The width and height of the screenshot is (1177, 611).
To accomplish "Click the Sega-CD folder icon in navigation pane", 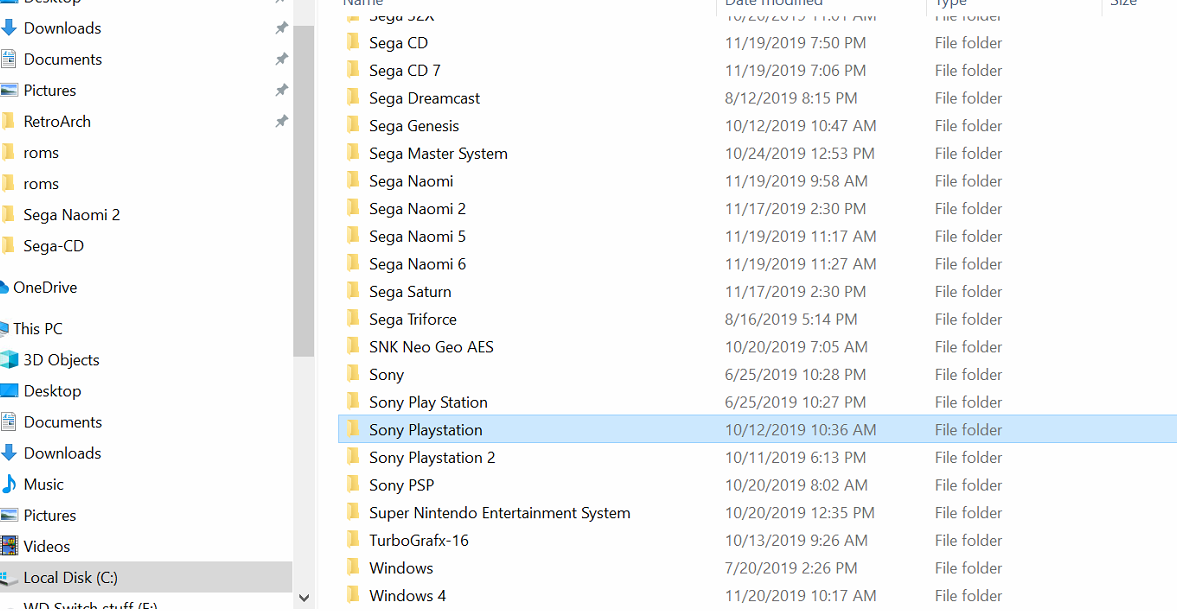I will (8, 245).
